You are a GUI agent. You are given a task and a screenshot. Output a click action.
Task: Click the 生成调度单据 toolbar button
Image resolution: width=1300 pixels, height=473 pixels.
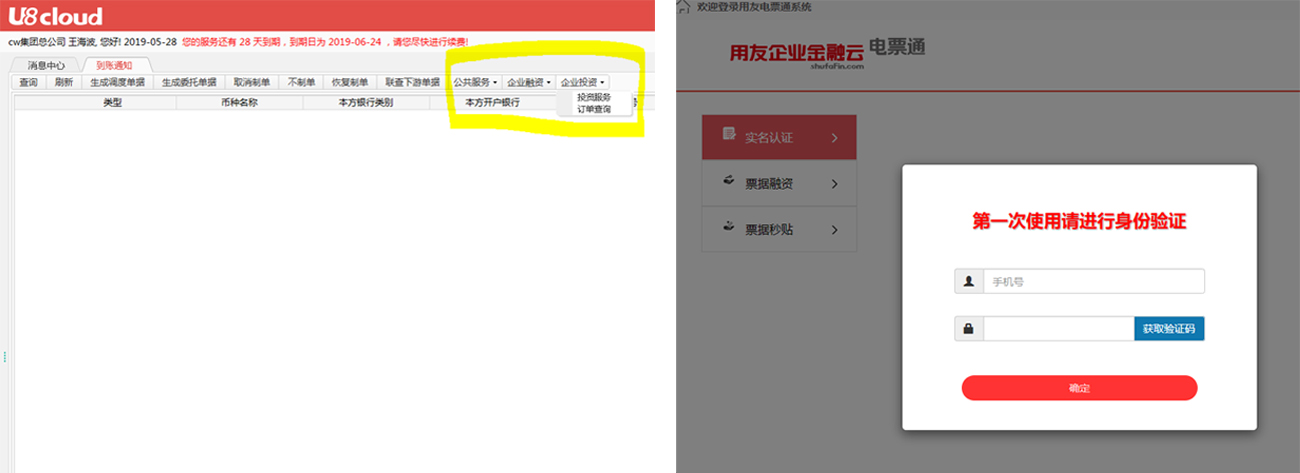(x=117, y=82)
